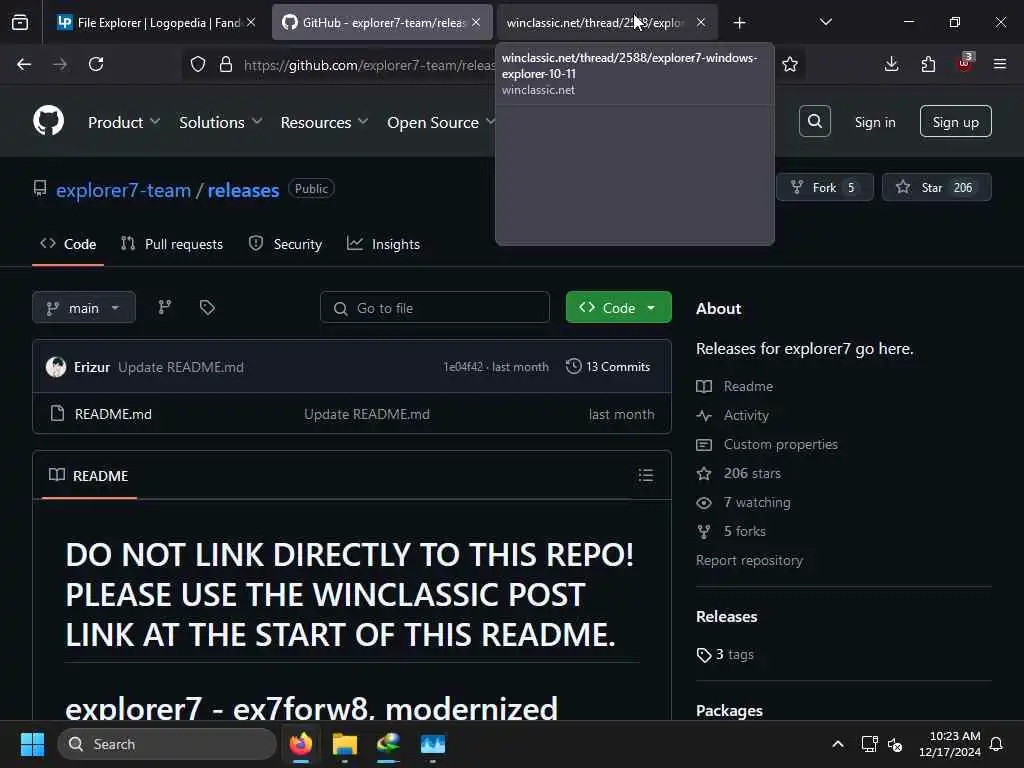Open a new tab with the plus icon

pyautogui.click(x=739, y=23)
